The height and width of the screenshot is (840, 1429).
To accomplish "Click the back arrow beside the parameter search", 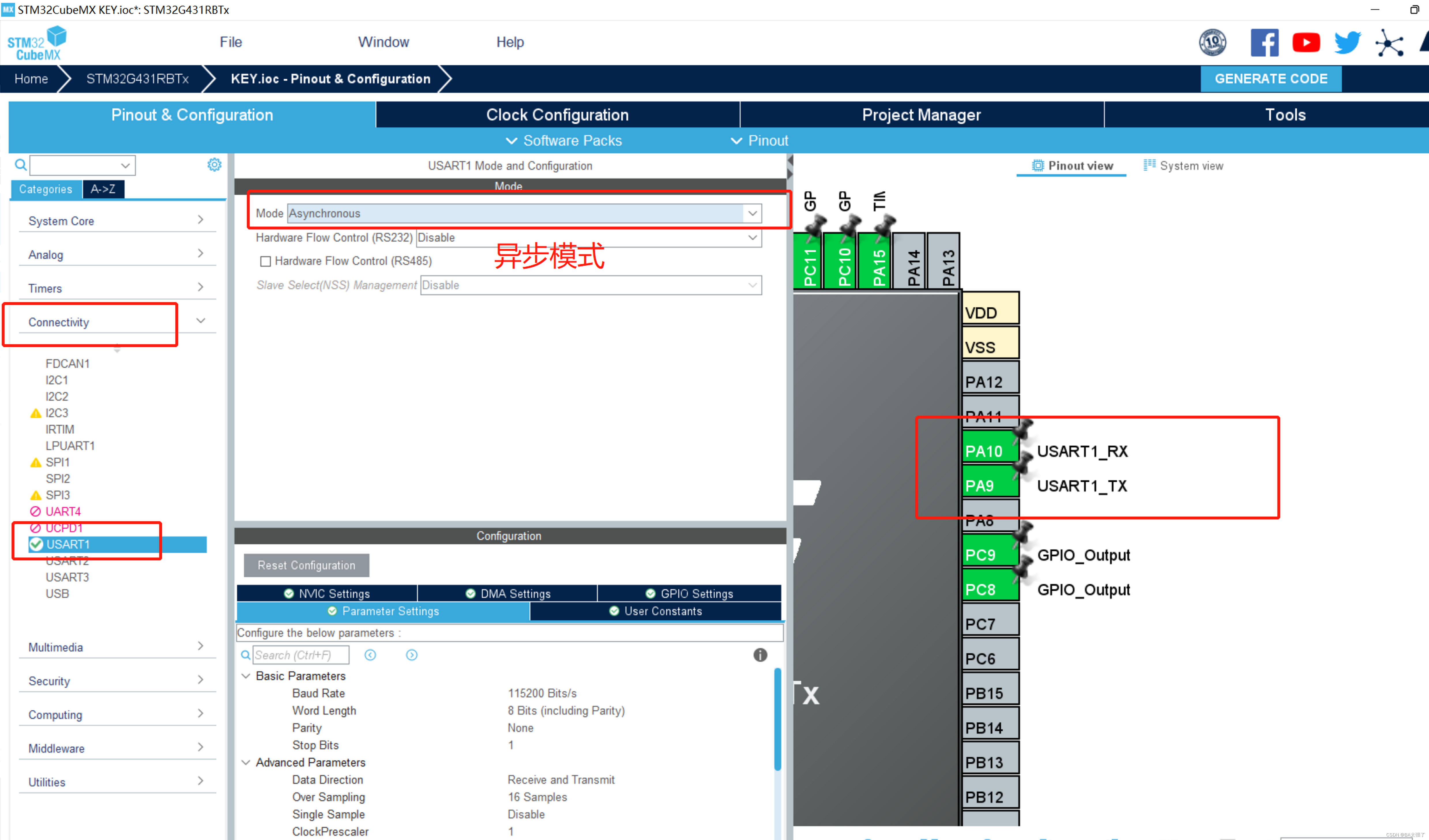I will [x=370, y=655].
